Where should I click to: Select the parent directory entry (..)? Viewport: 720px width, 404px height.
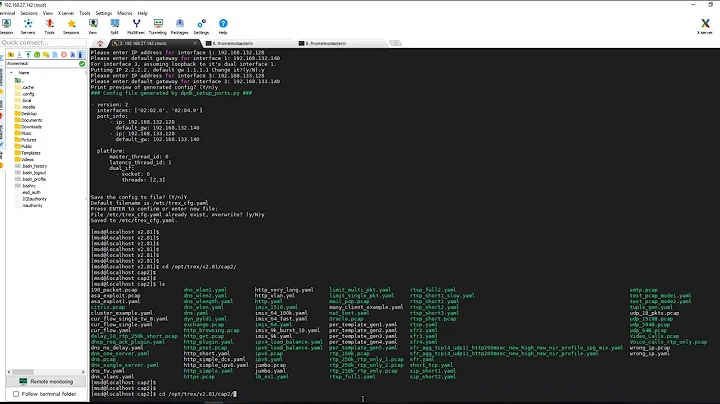tap(19, 80)
